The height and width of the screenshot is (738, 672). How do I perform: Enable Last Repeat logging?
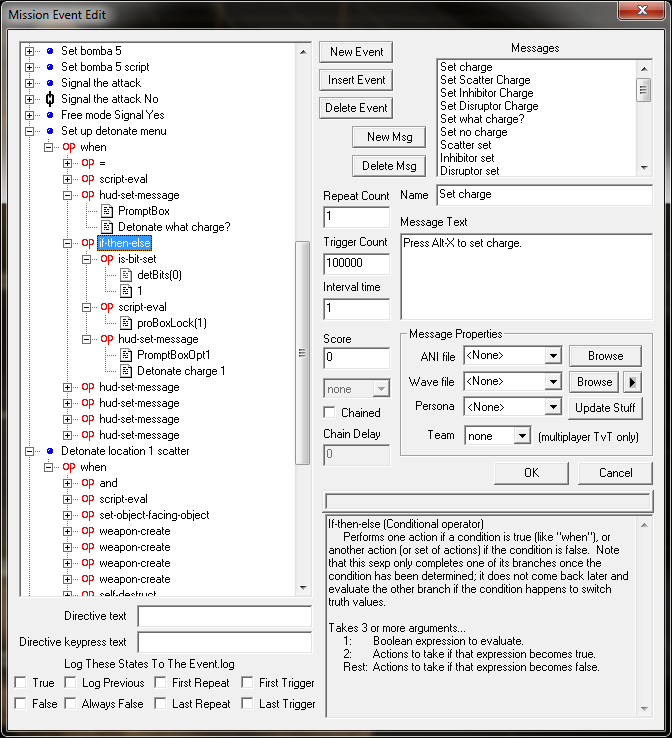(160, 704)
